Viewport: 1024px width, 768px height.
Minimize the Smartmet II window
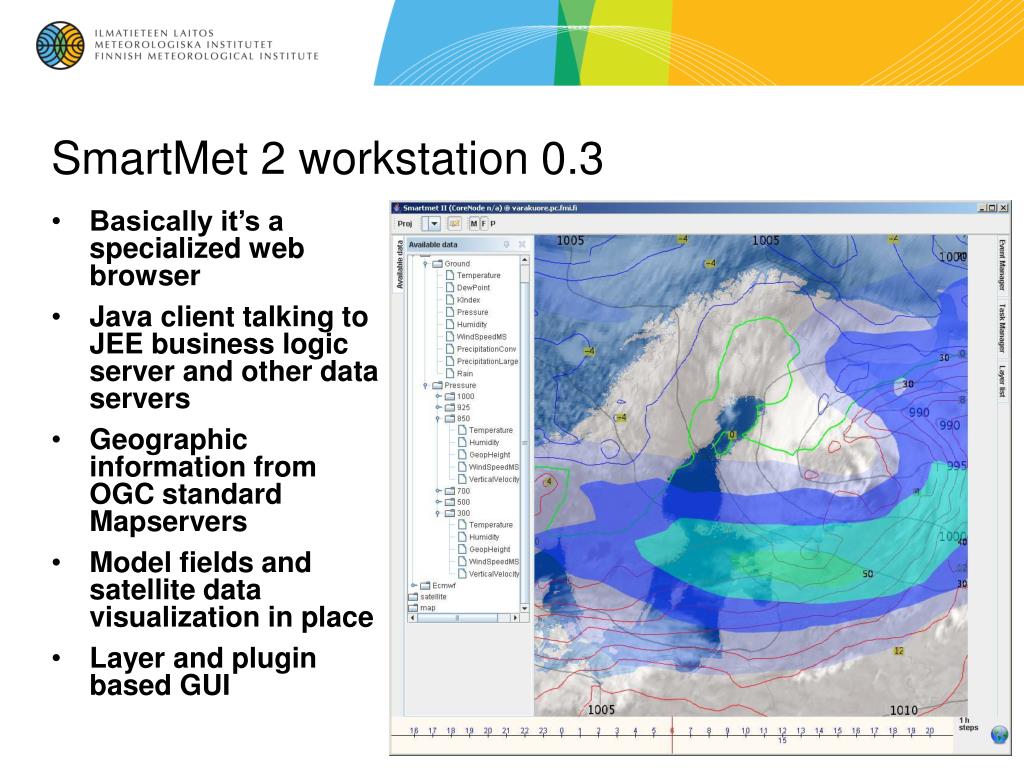[982, 208]
